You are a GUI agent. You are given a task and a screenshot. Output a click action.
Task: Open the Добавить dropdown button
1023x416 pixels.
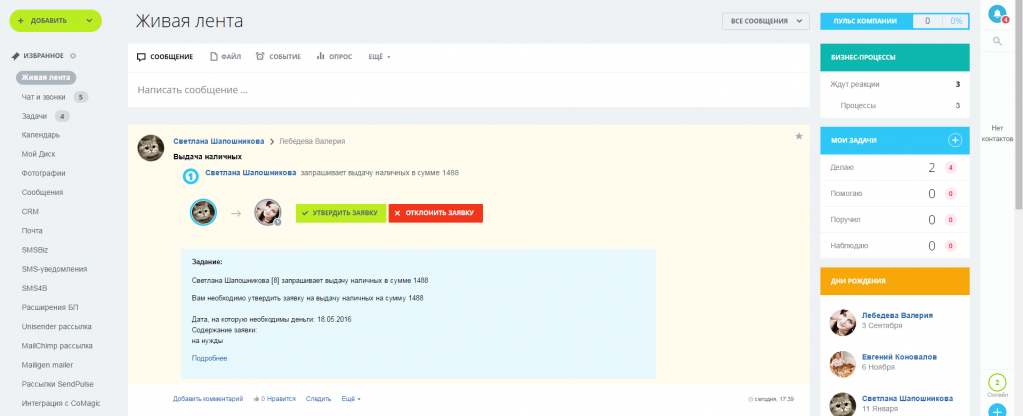coord(55,21)
